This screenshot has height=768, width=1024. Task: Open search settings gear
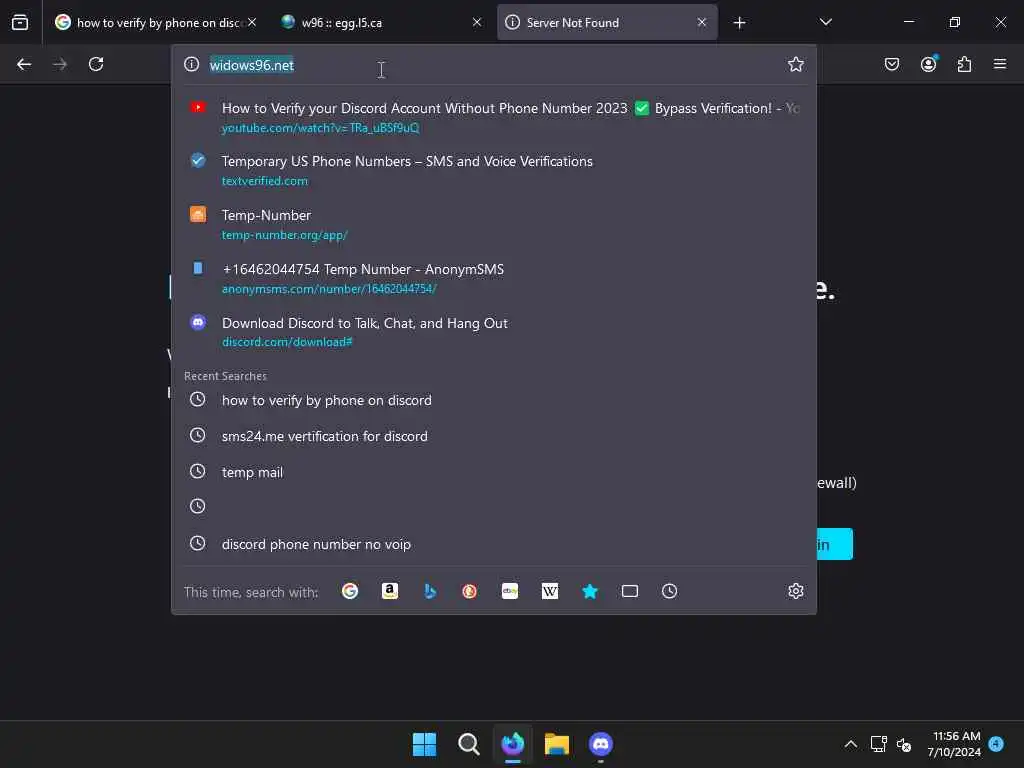point(795,591)
